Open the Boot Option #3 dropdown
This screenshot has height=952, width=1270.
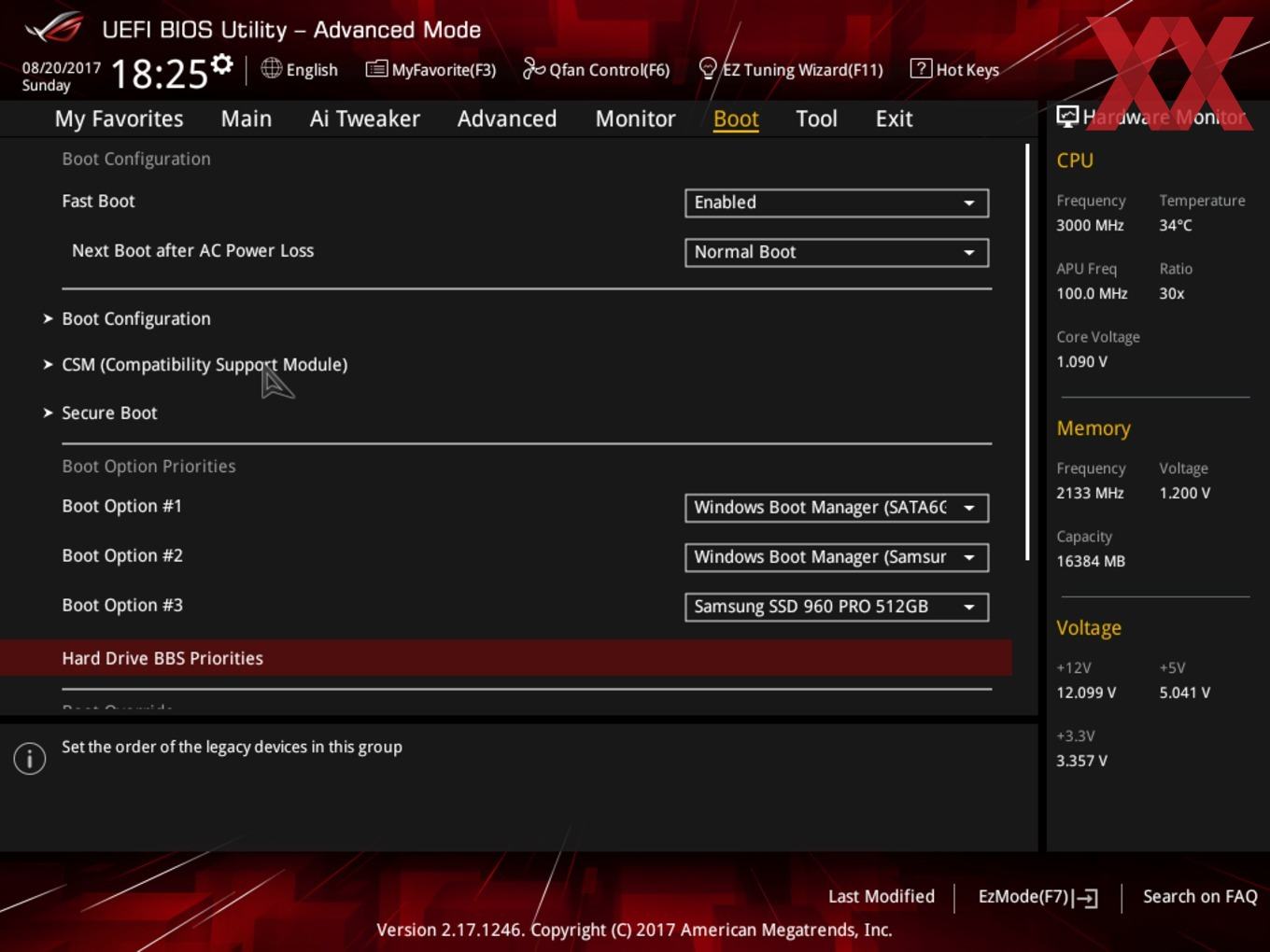pos(837,607)
